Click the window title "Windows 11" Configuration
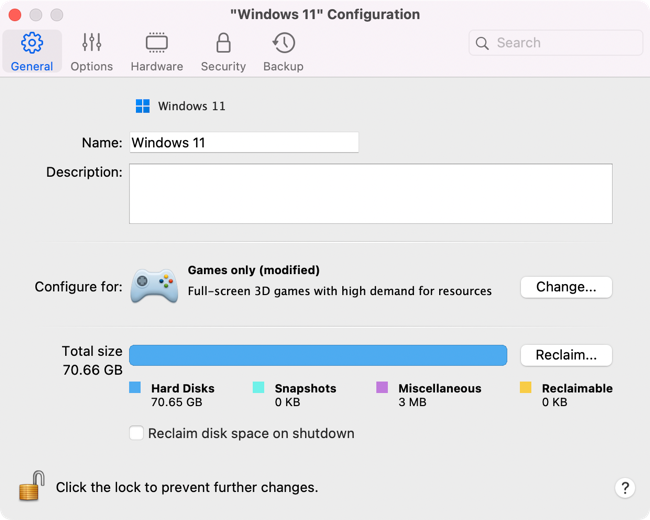This screenshot has height=520, width=650. (x=325, y=15)
